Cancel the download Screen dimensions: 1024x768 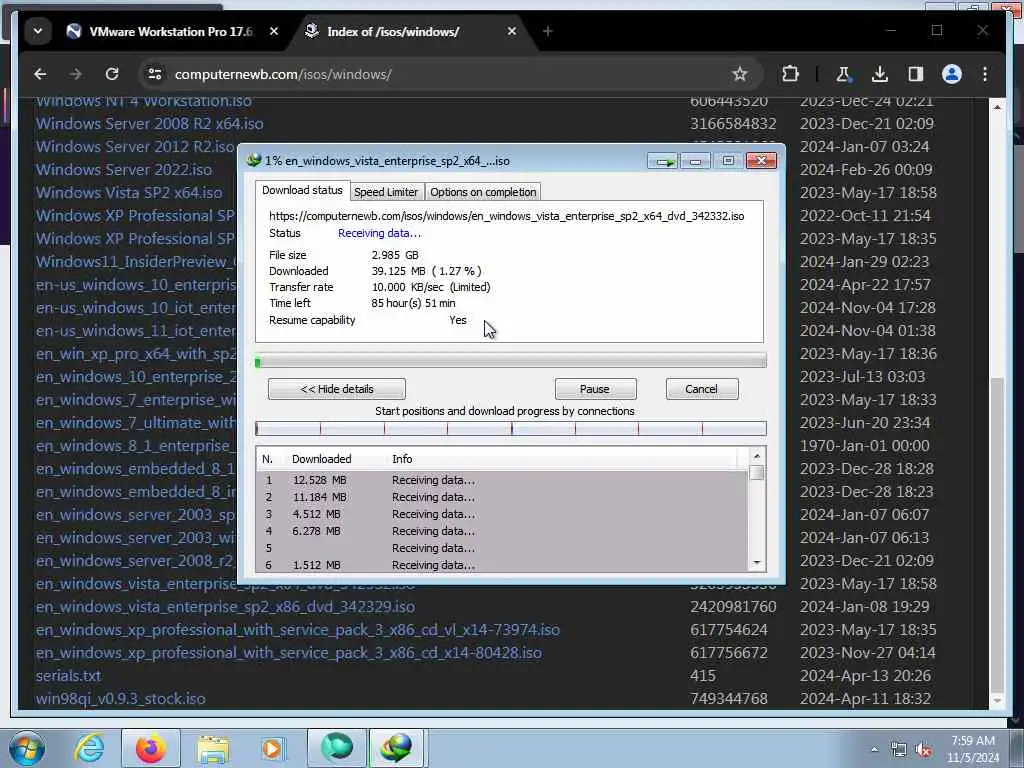(x=701, y=389)
